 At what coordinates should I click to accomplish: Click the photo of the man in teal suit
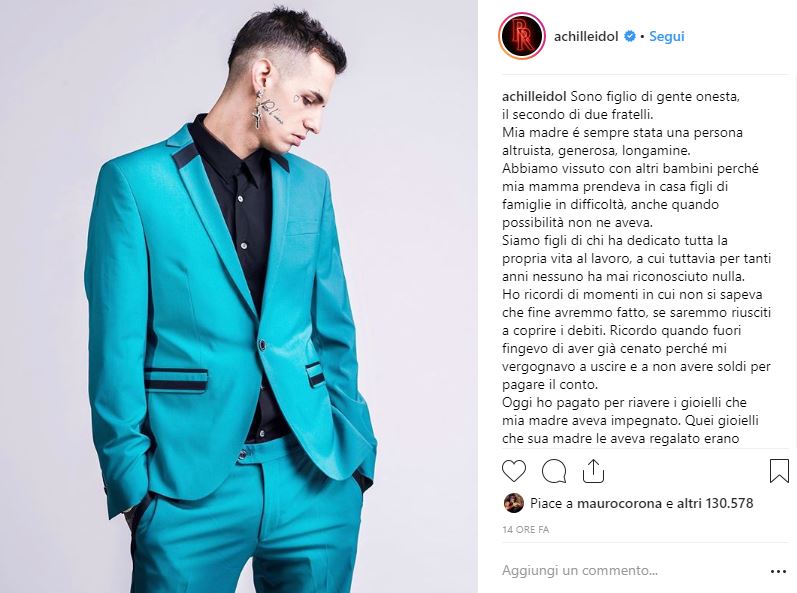tap(239, 296)
